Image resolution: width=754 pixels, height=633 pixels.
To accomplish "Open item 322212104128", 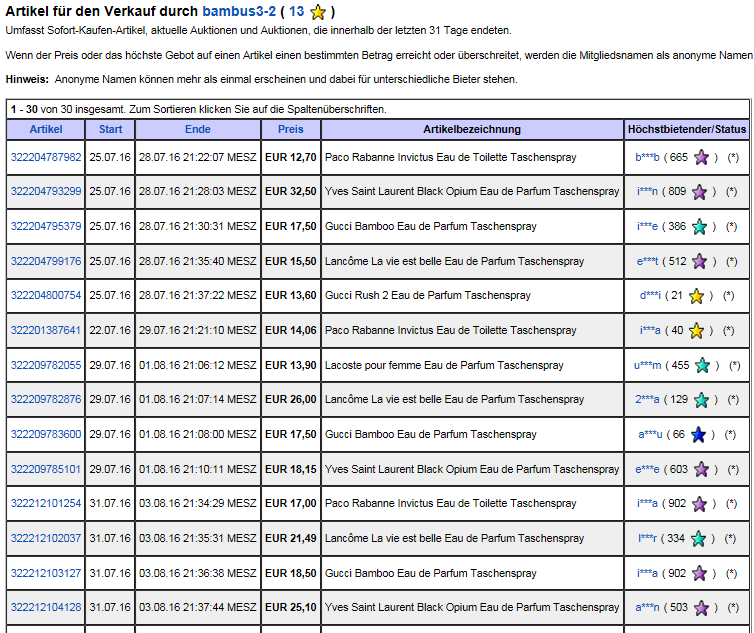I will (46, 608).
